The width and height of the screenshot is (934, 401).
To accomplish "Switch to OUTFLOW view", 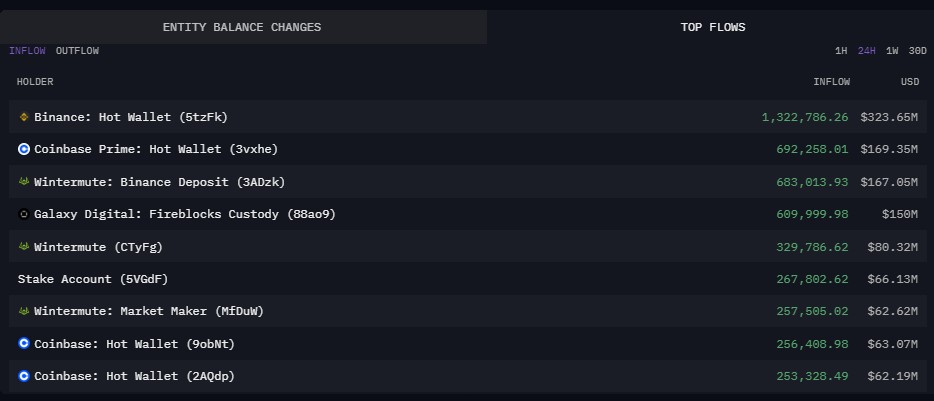I will (x=77, y=51).
